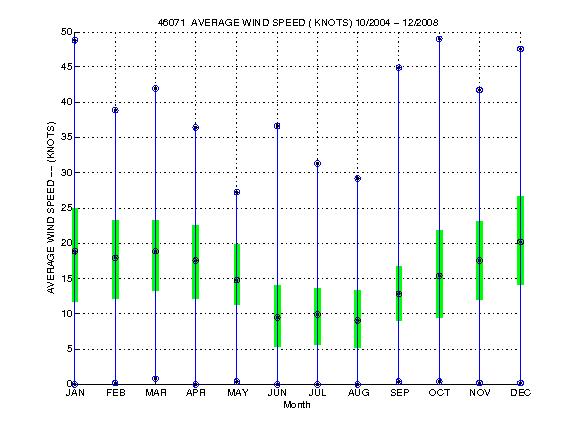Click the y-axis tick value 5
This screenshot has height=432, width=576.
pyautogui.click(x=69, y=349)
